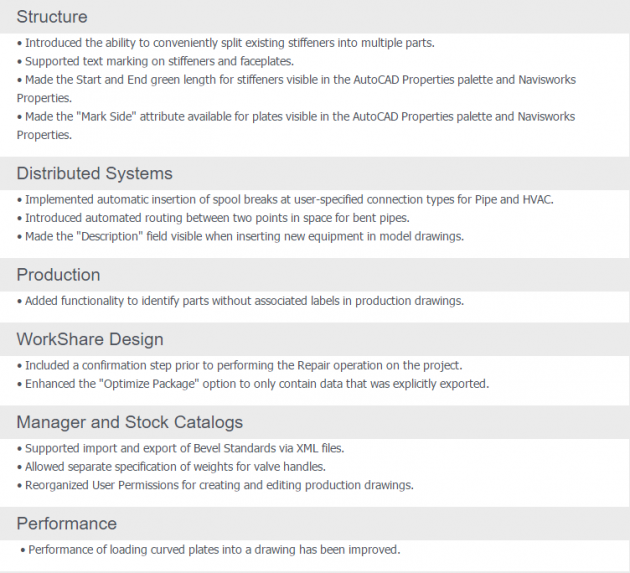Image resolution: width=630 pixels, height=573 pixels.
Task: Click the Repair operation confirmation step bullet
Action: pos(240,365)
